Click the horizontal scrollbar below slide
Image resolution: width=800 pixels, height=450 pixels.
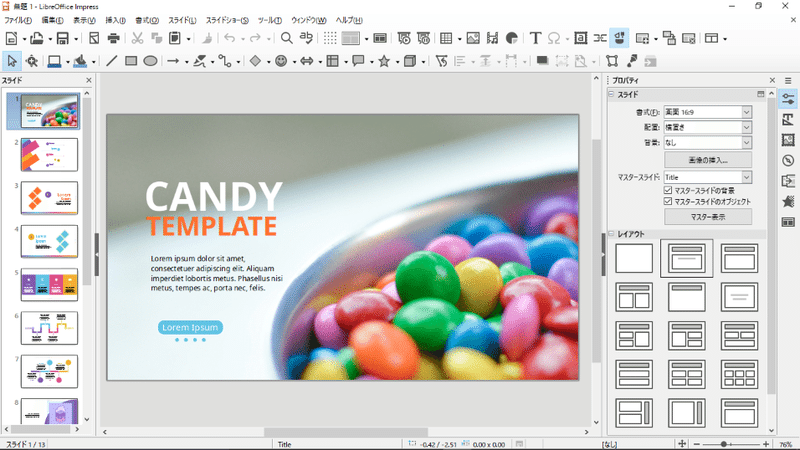(x=346, y=432)
